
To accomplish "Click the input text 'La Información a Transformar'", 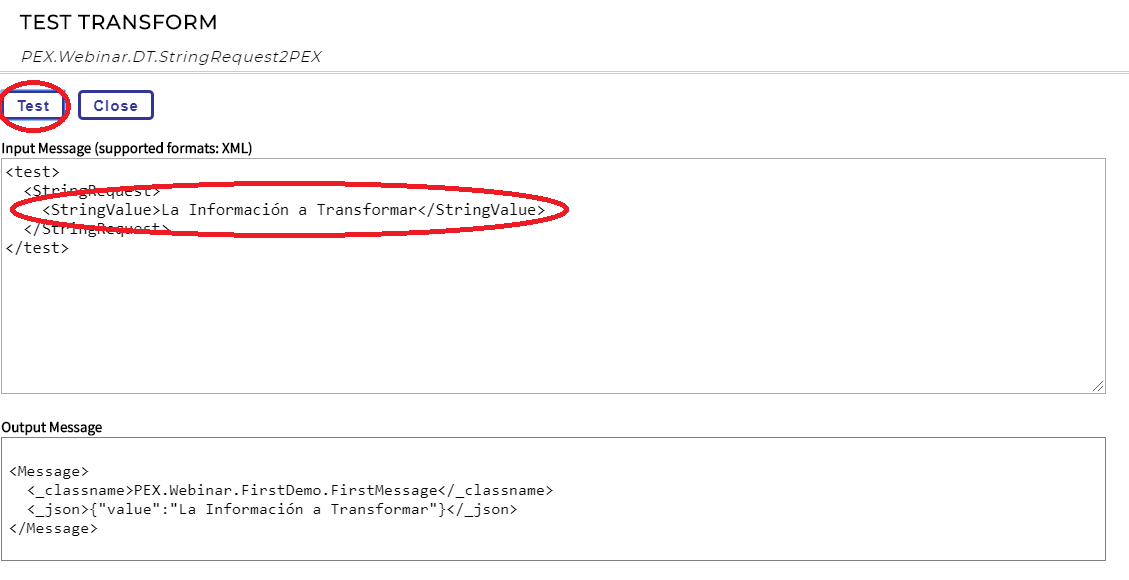I will [x=288, y=210].
